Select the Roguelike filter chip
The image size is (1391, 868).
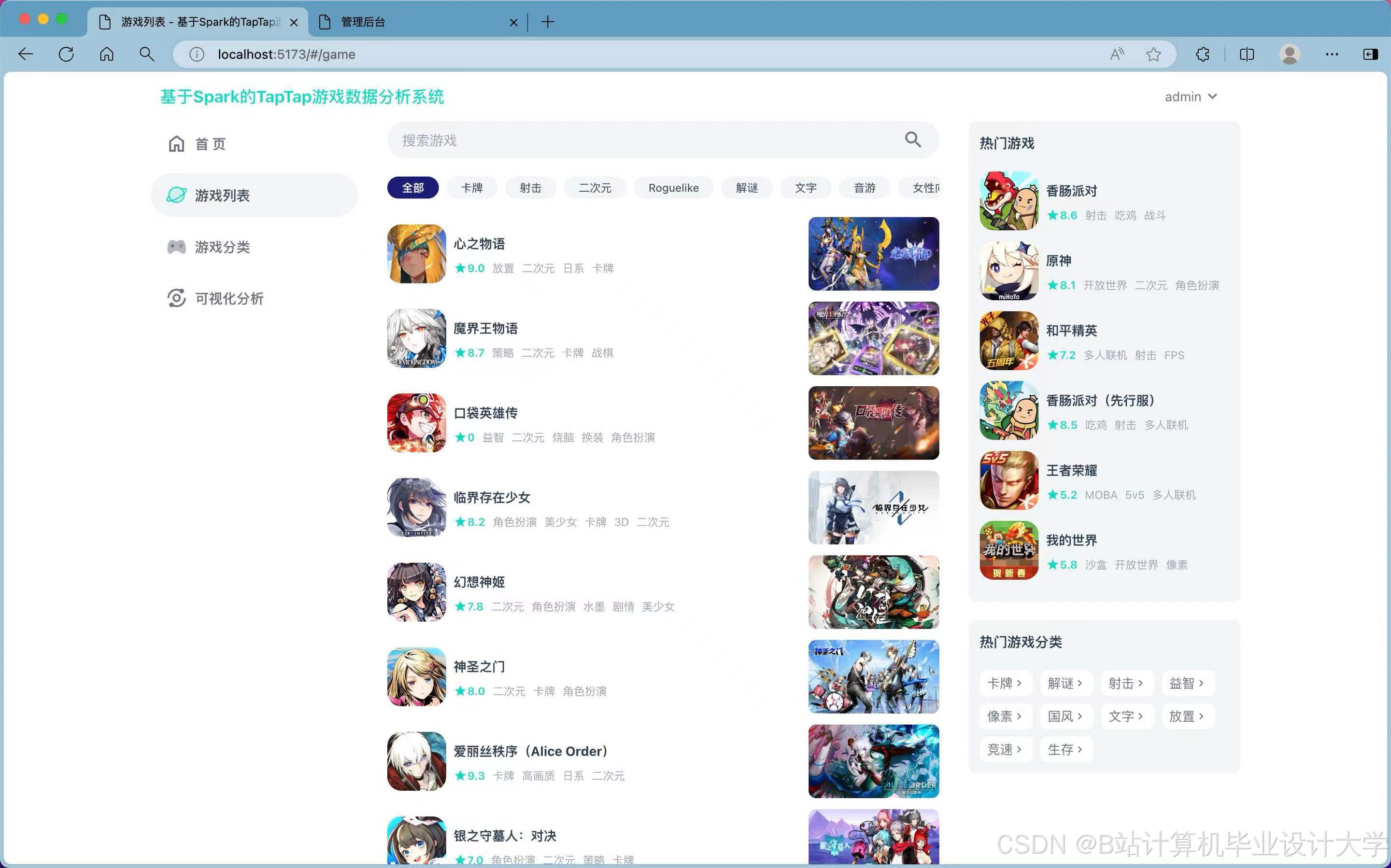point(673,188)
